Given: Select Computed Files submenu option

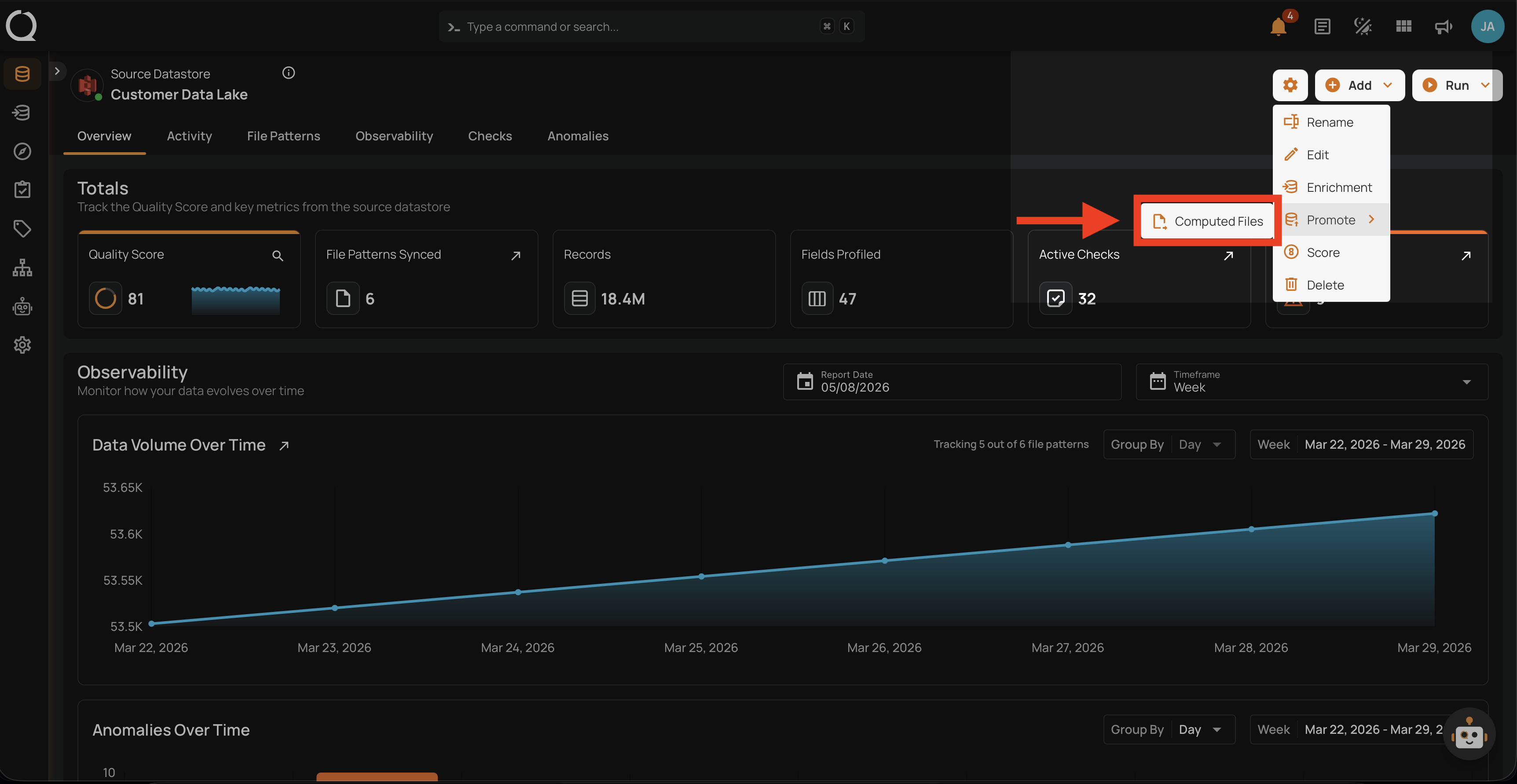Looking at the screenshot, I should coord(1207,221).
